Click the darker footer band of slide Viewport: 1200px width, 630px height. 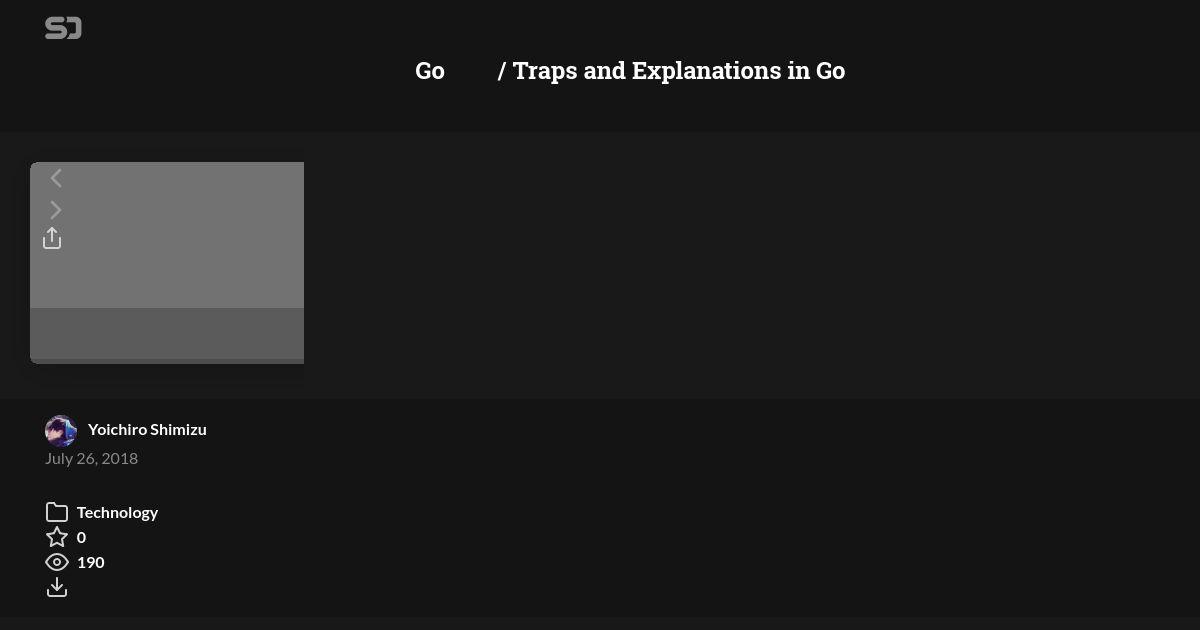point(167,333)
